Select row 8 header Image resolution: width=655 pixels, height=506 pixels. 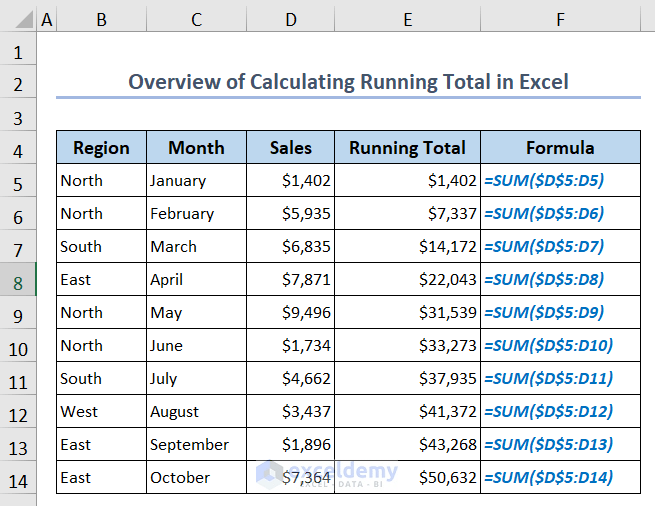(18, 280)
